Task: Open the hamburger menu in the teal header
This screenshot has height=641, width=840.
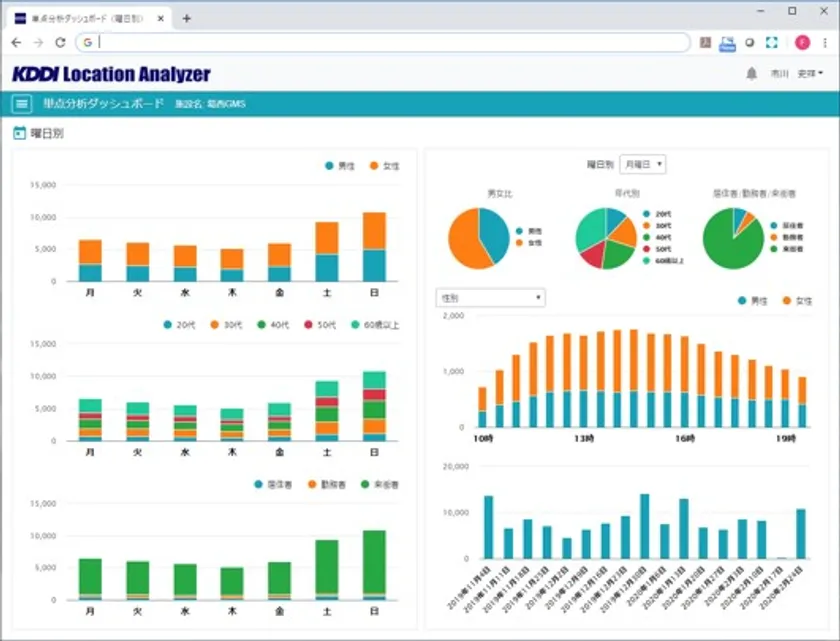Action: [21, 103]
